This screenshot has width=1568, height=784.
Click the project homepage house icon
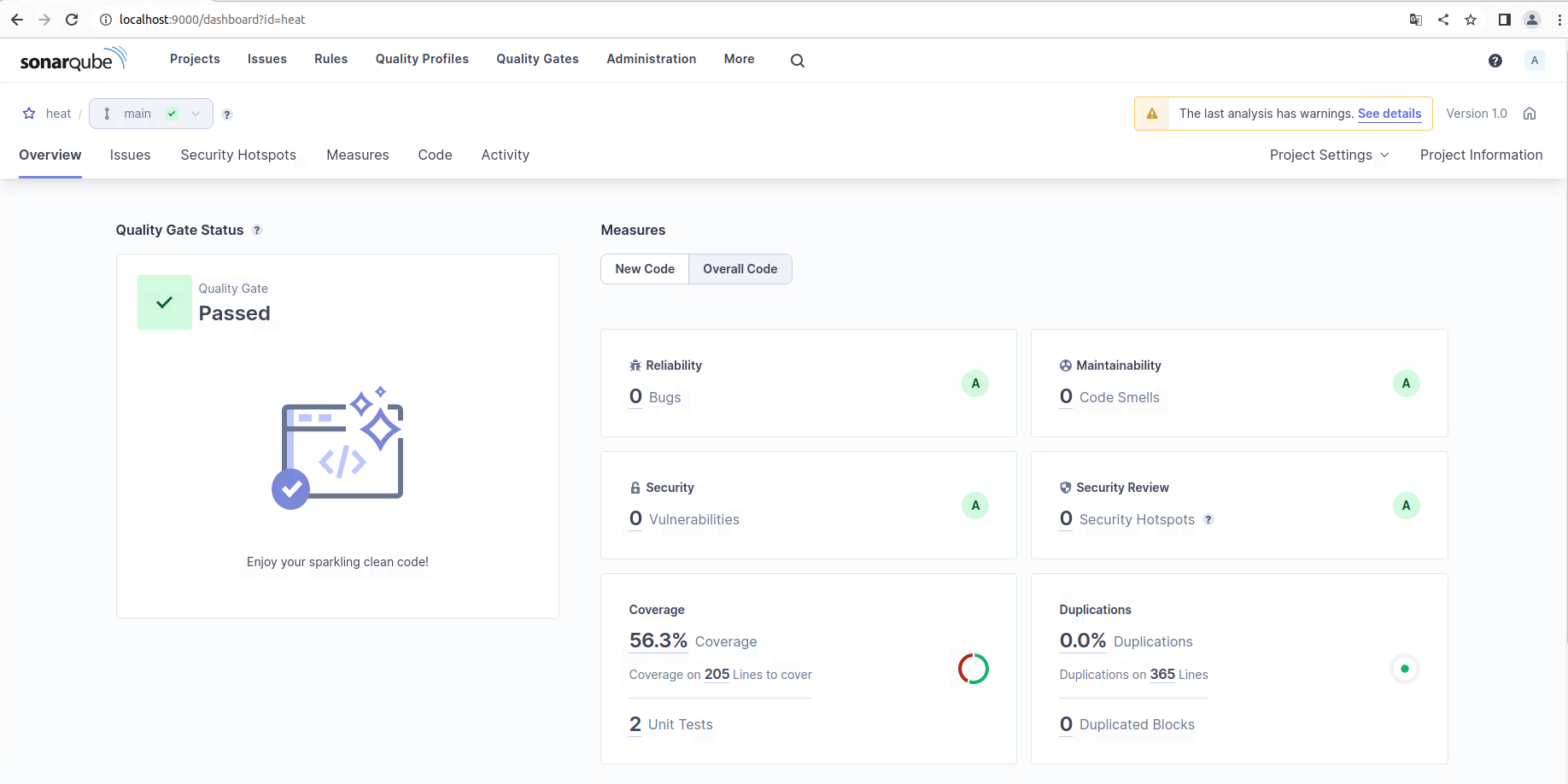point(1530,114)
